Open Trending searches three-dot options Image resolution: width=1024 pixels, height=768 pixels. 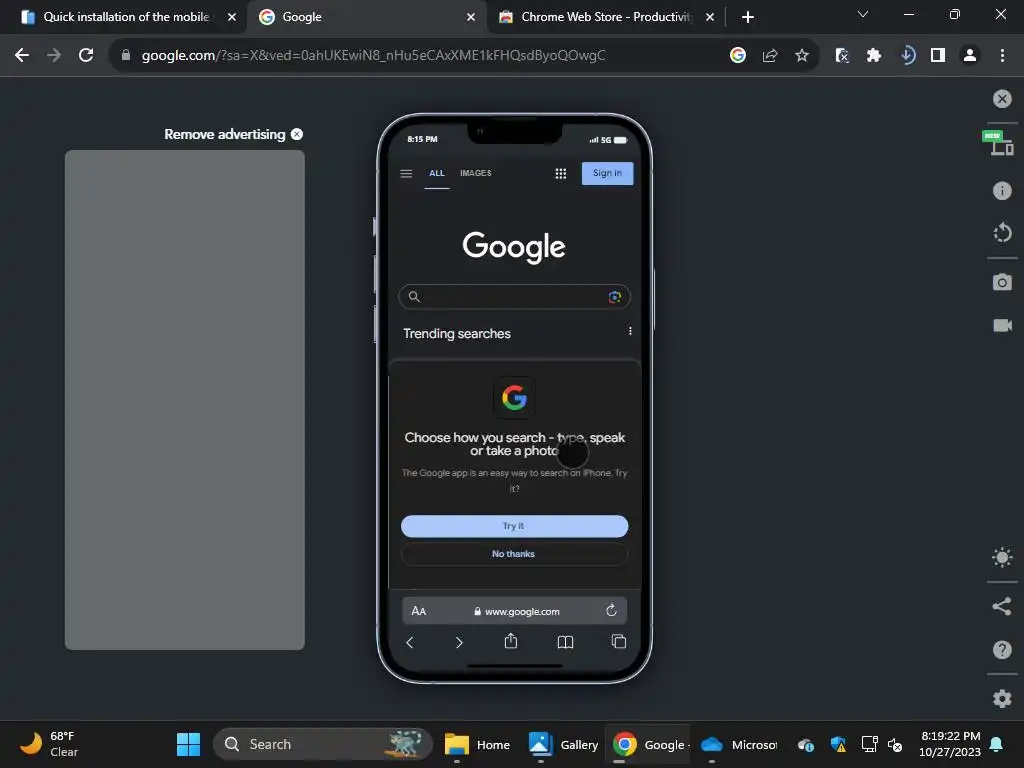point(630,331)
